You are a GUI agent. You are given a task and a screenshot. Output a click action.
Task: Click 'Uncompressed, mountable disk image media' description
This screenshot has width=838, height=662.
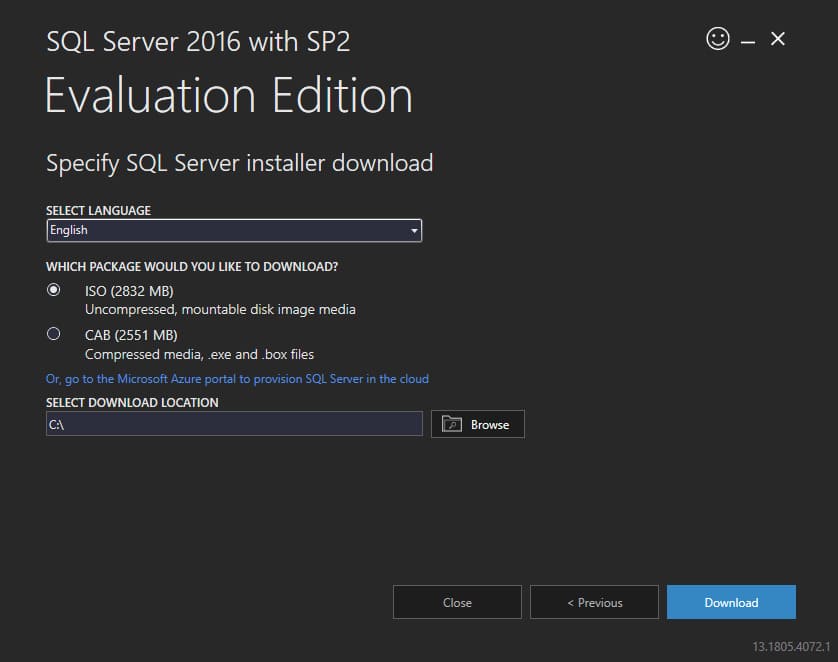click(220, 310)
